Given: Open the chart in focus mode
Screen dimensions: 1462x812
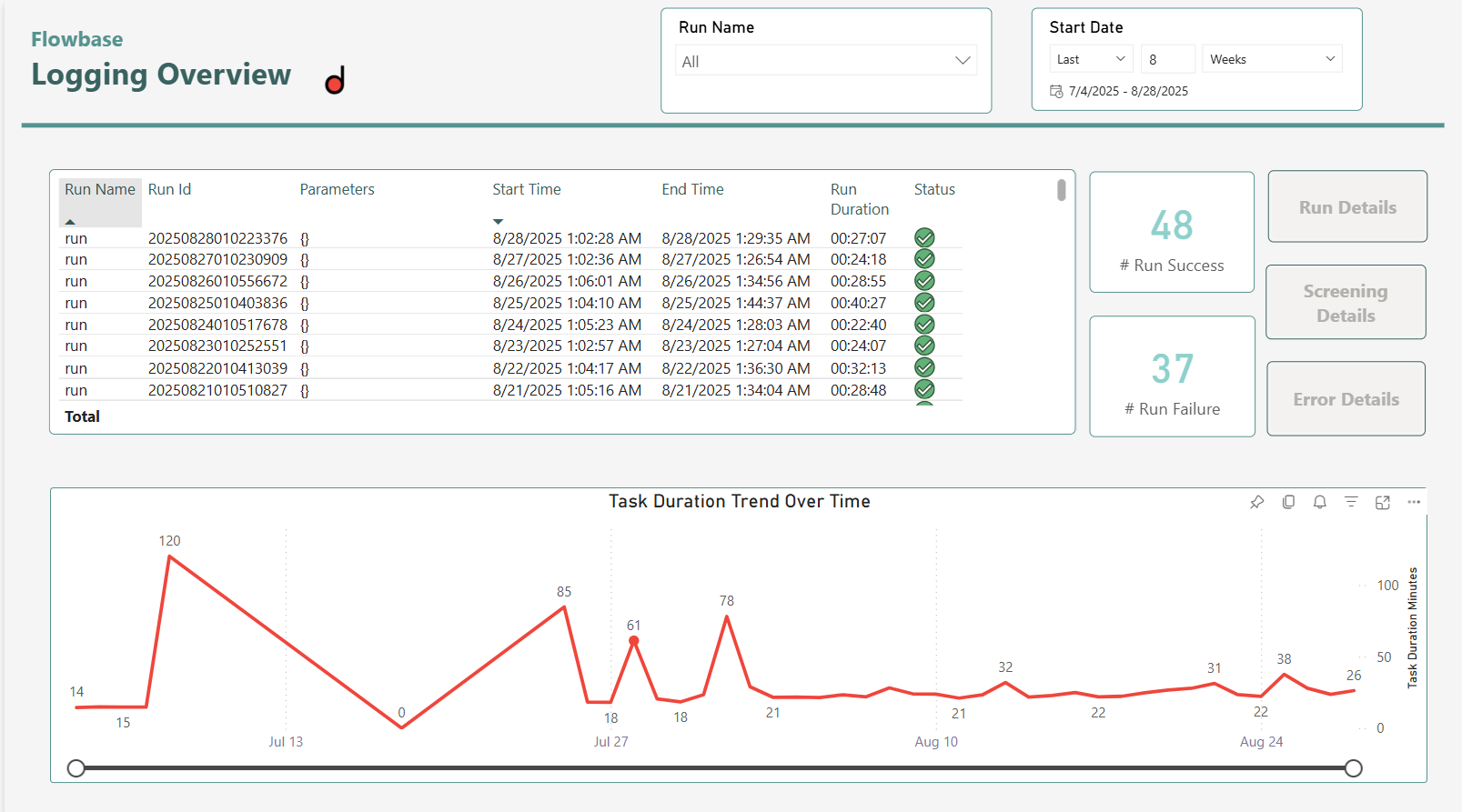Looking at the screenshot, I should (x=1382, y=502).
